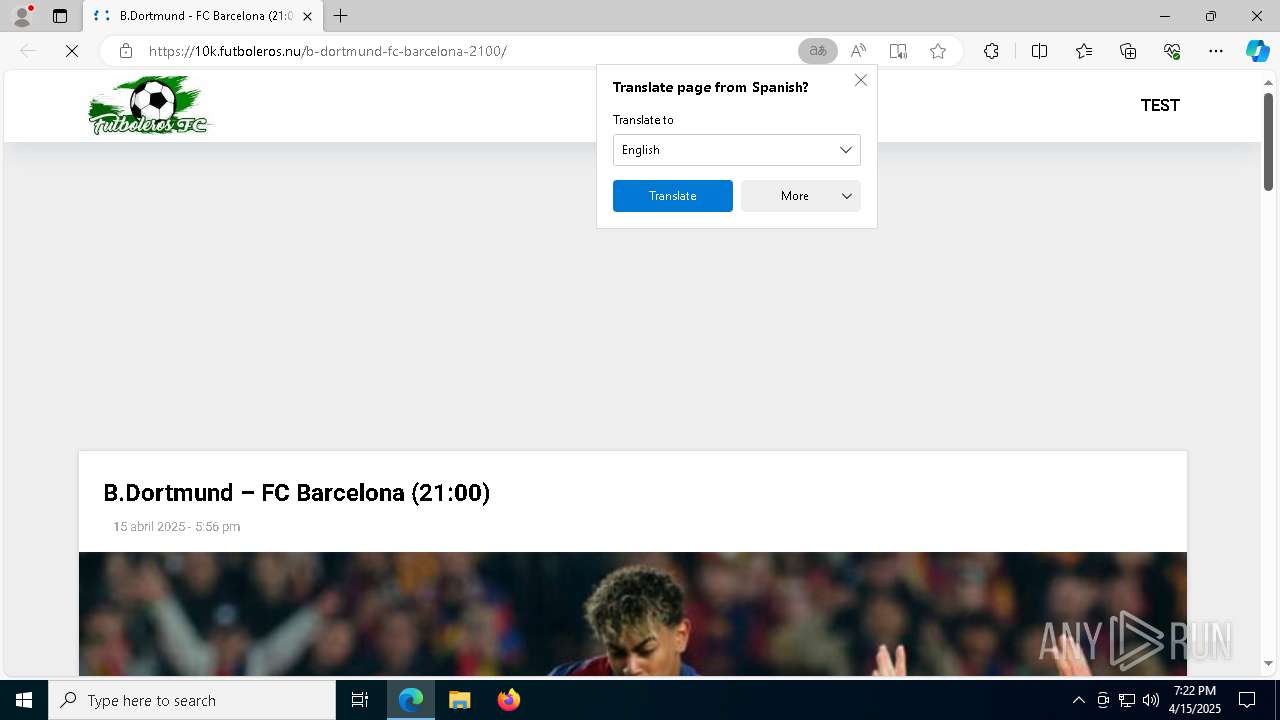Enter Immersive Reader mode
1280x720 pixels.
coord(898,51)
